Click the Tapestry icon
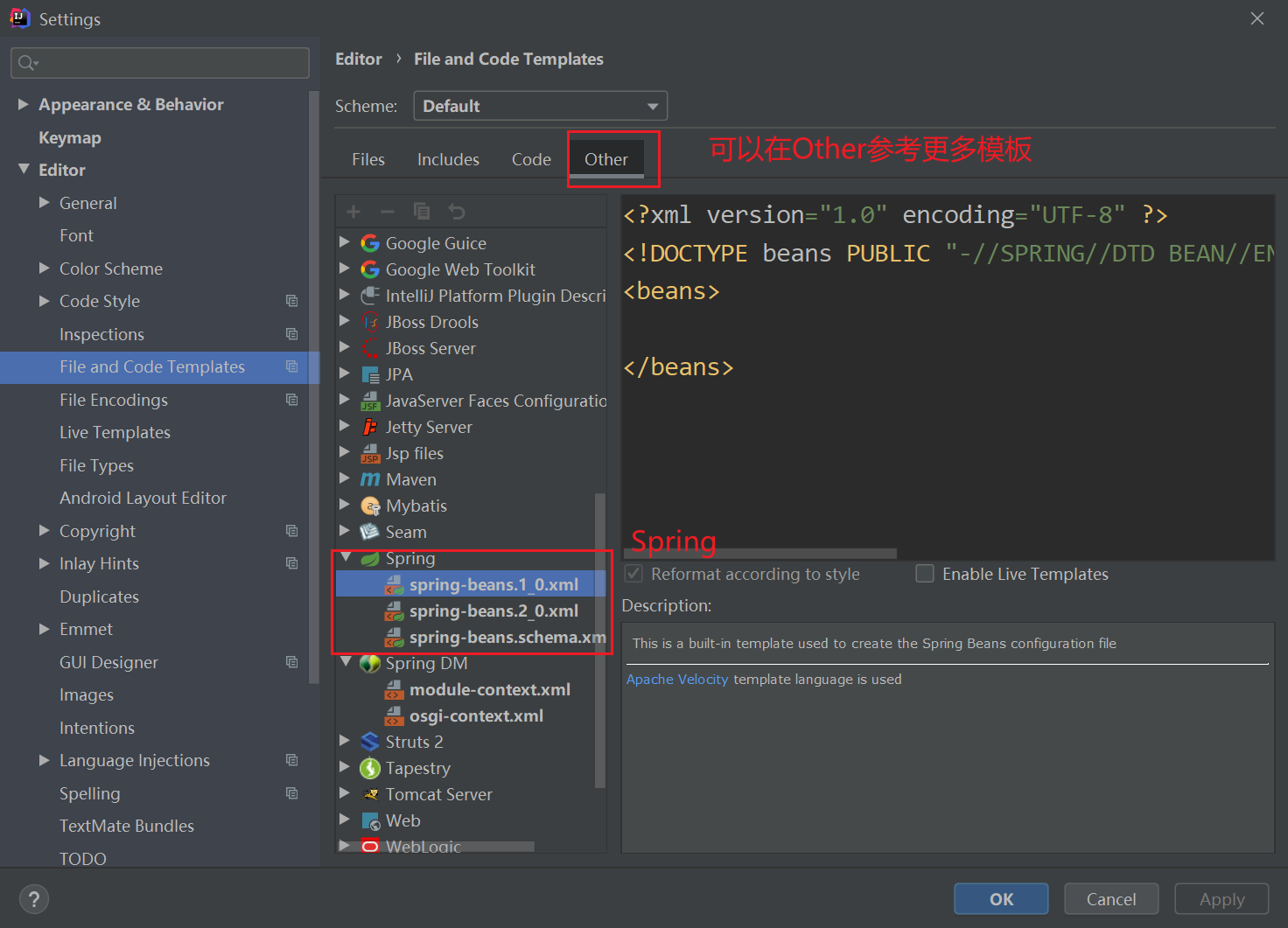This screenshot has height=928, width=1288. pyautogui.click(x=370, y=768)
